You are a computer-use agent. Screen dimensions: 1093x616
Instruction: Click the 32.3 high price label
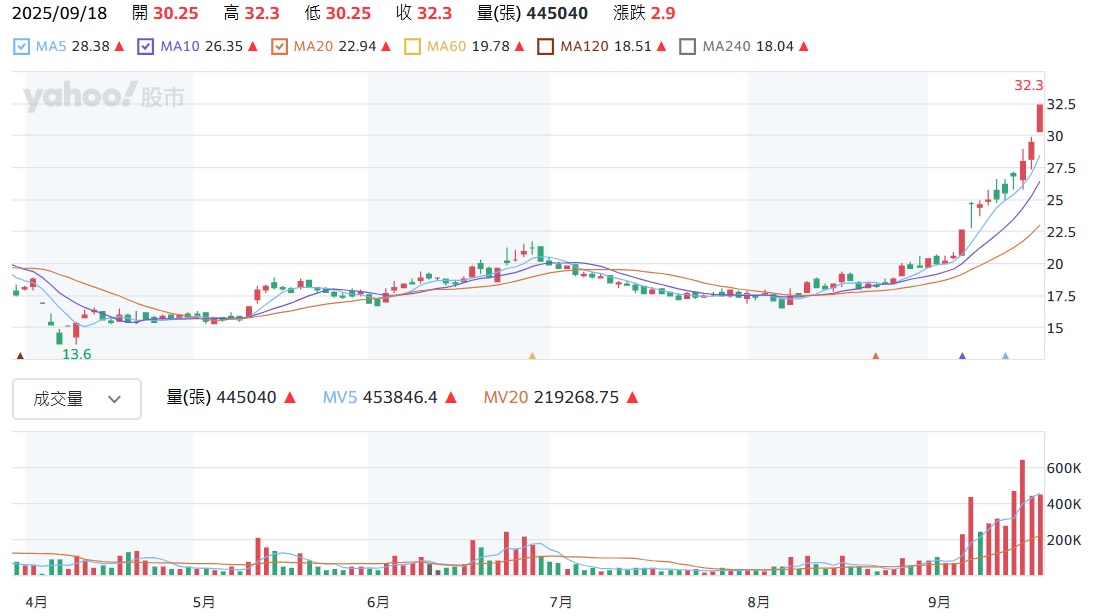pos(1028,86)
